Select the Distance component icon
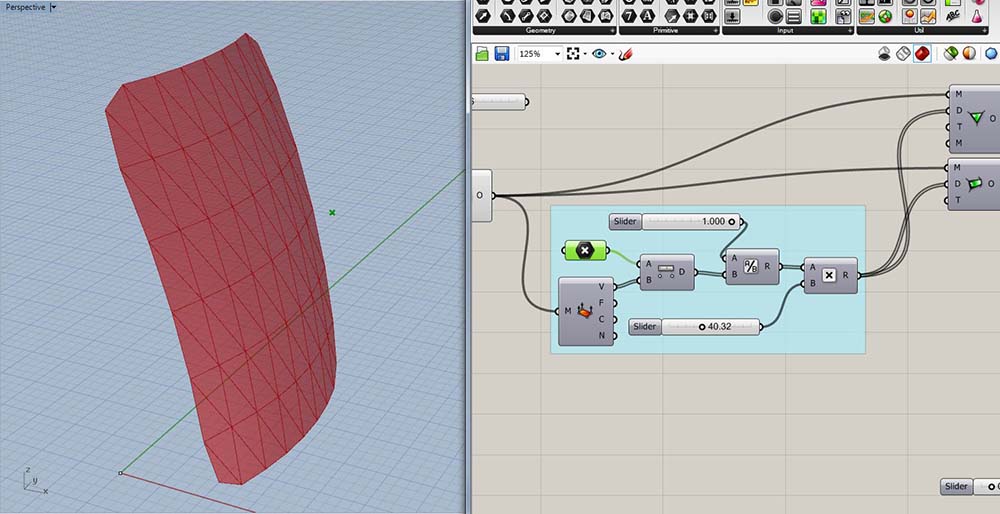This screenshot has height=514, width=1000. (666, 272)
